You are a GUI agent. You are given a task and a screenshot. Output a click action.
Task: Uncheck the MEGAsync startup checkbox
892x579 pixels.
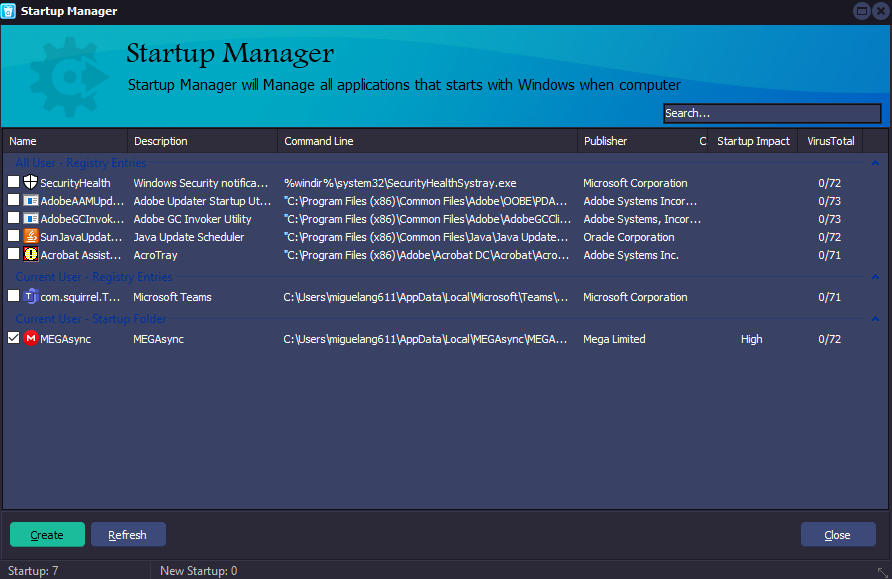[13, 339]
